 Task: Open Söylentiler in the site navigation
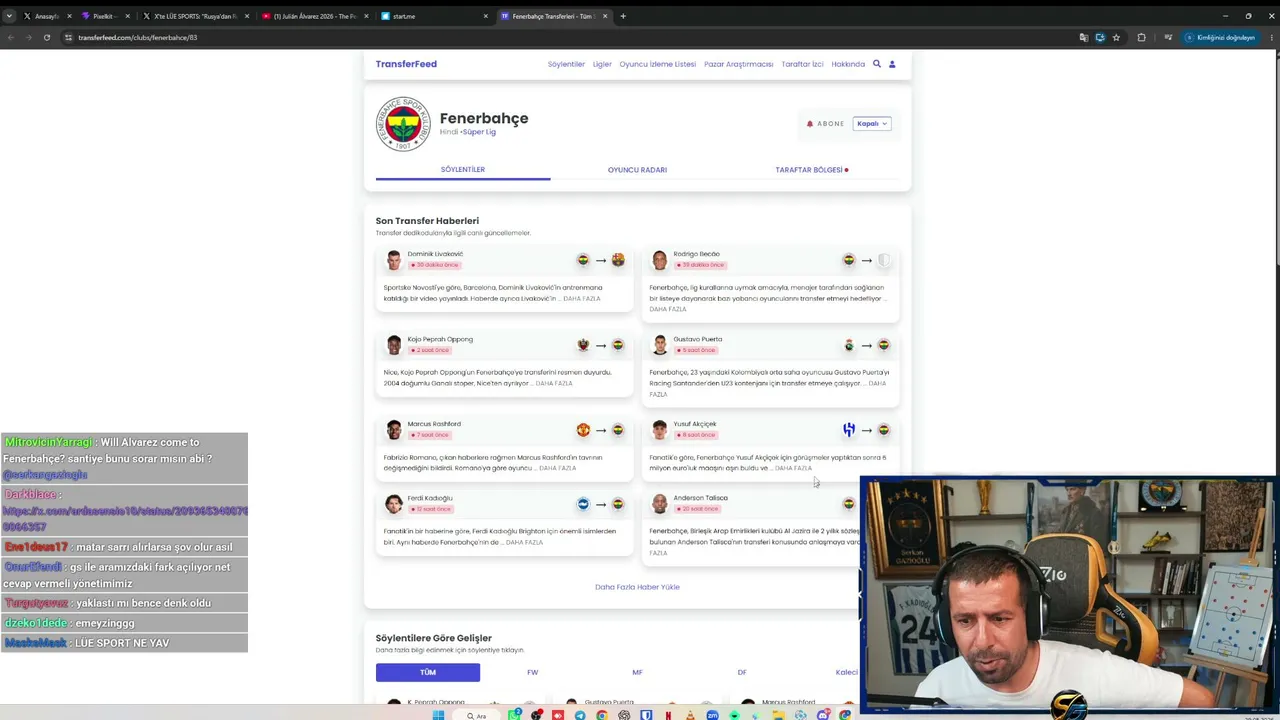[566, 64]
